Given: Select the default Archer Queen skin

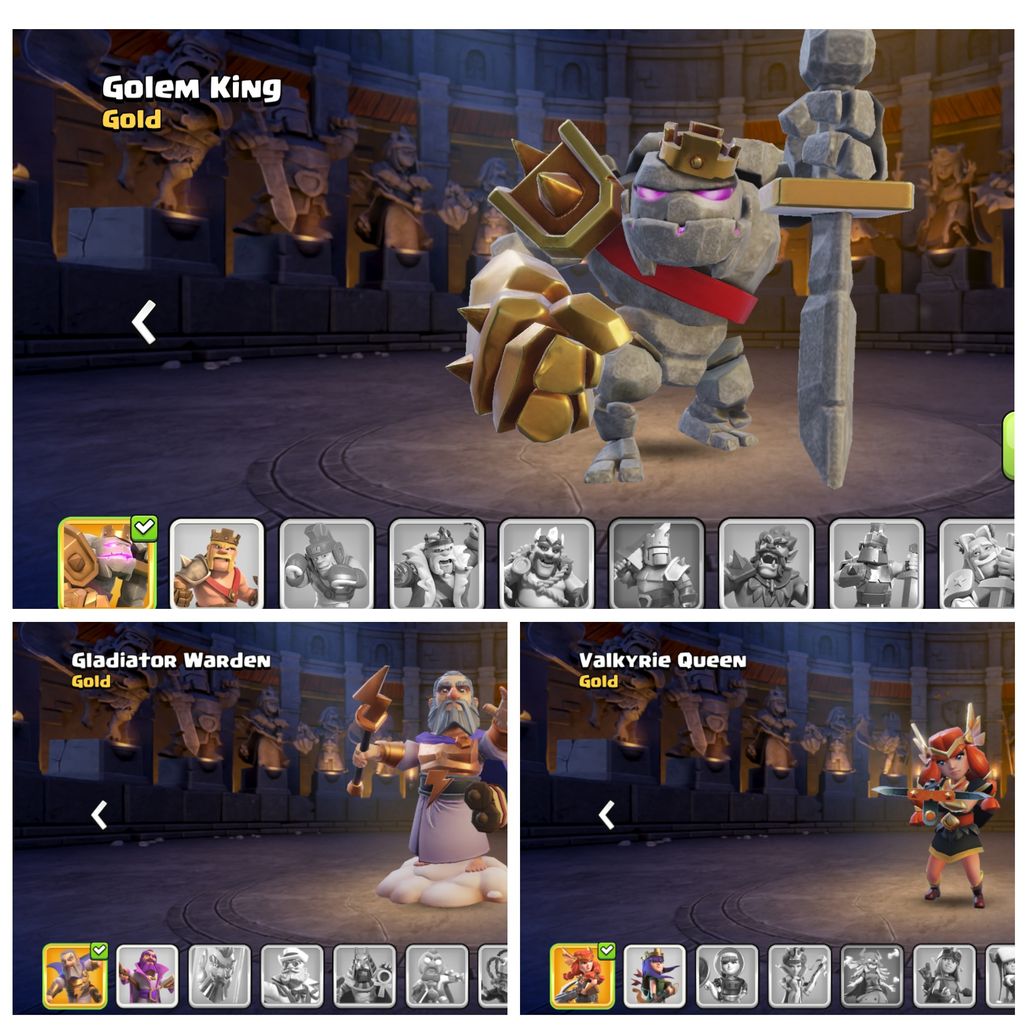Looking at the screenshot, I should pyautogui.click(x=655, y=976).
